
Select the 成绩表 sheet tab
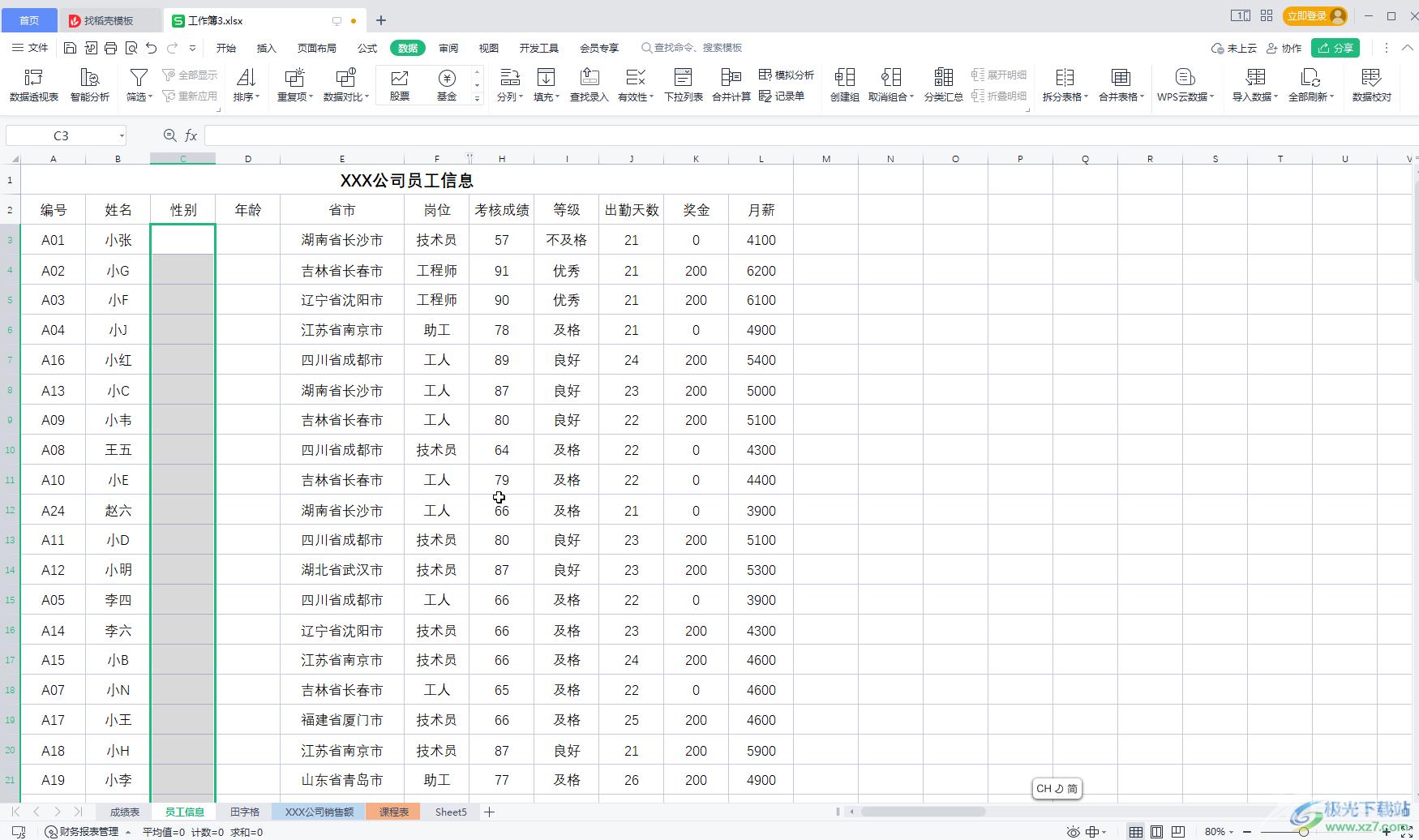pyautogui.click(x=125, y=812)
